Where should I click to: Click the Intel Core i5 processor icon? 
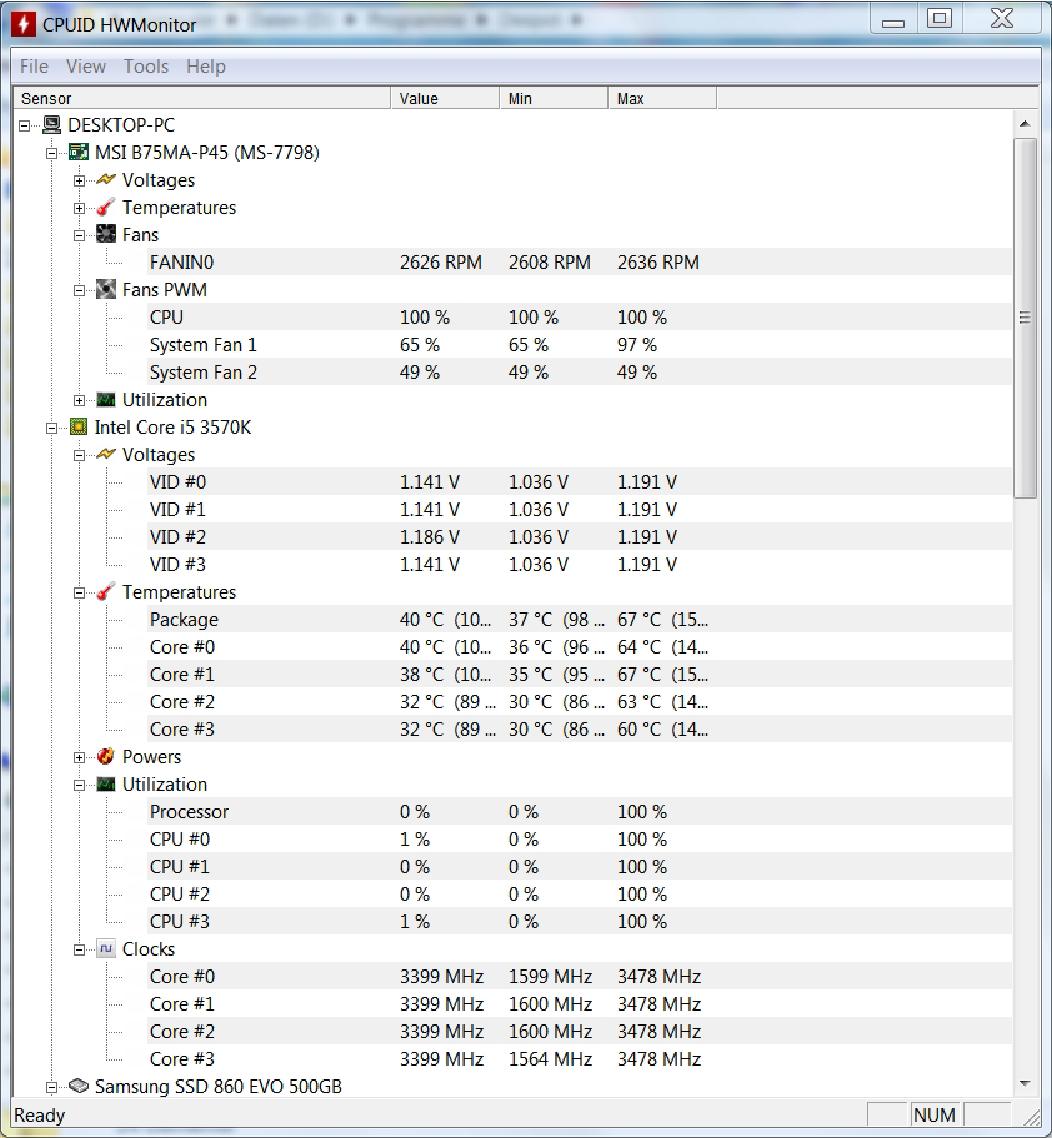coord(78,427)
